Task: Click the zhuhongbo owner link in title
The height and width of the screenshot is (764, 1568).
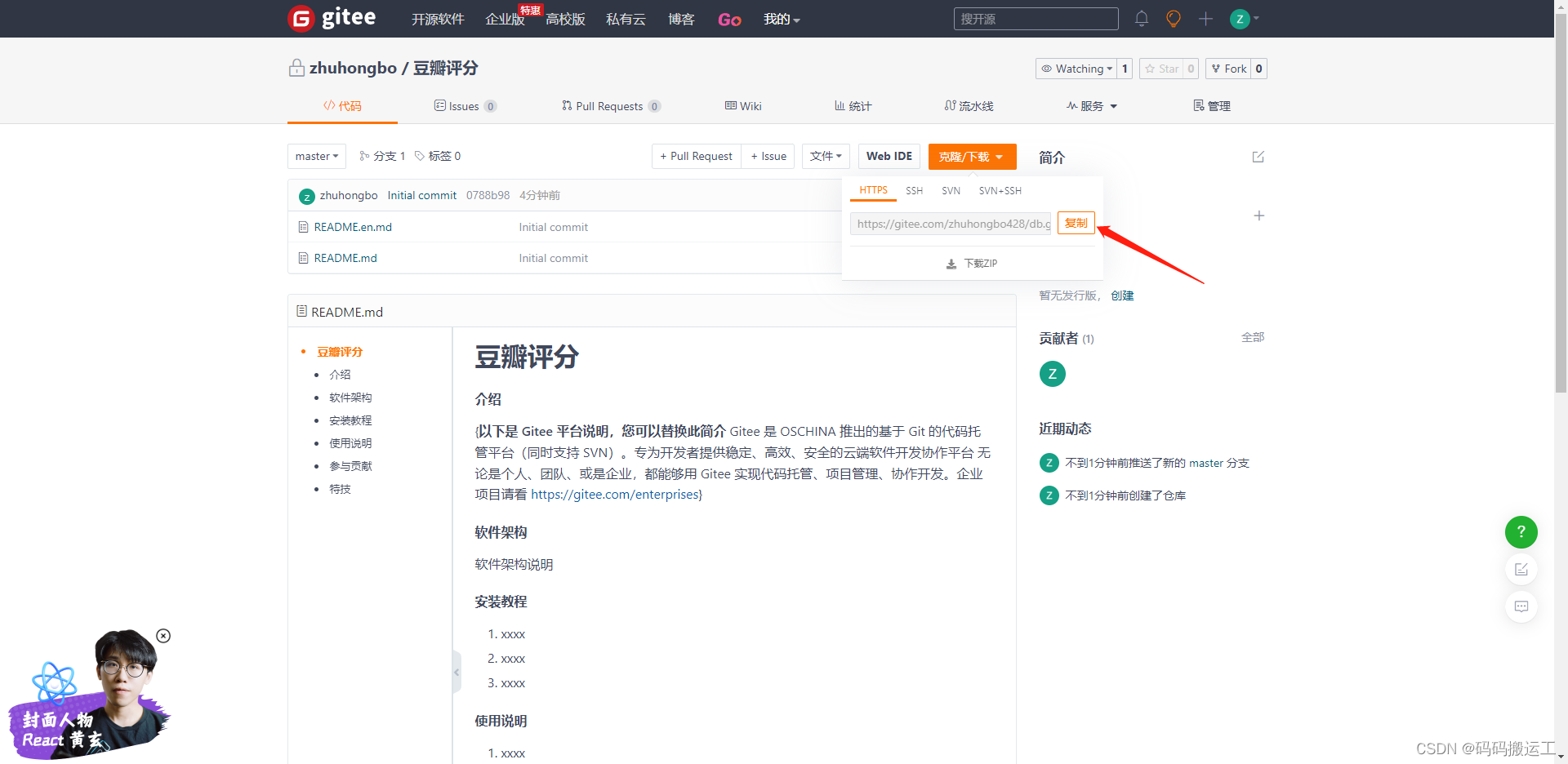Action: (353, 68)
